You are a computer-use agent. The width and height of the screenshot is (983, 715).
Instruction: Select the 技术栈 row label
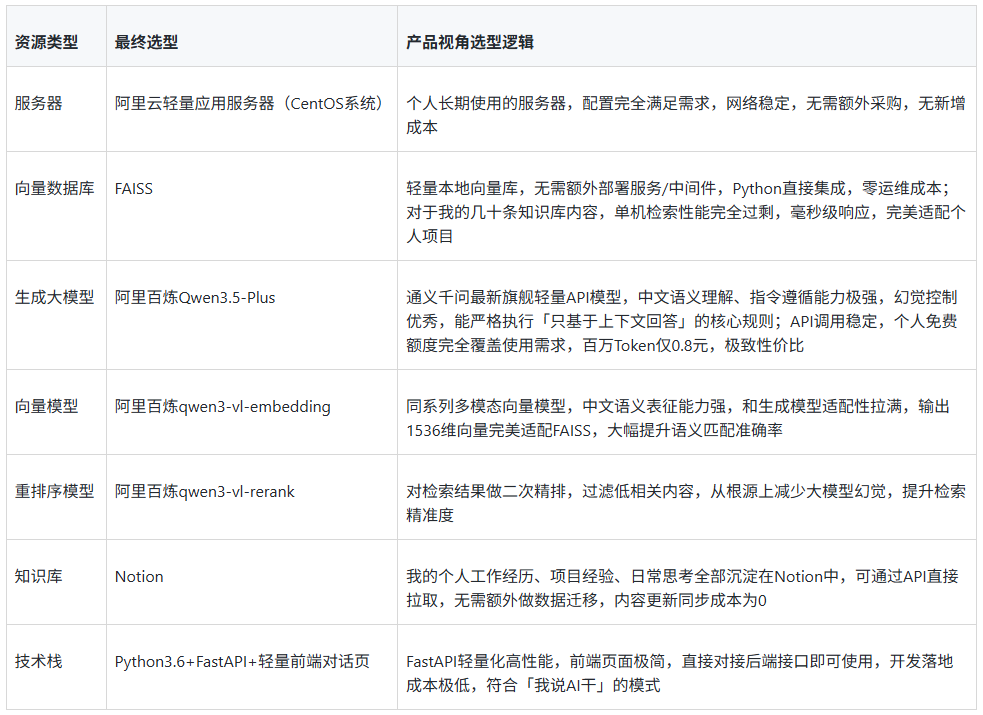38,662
